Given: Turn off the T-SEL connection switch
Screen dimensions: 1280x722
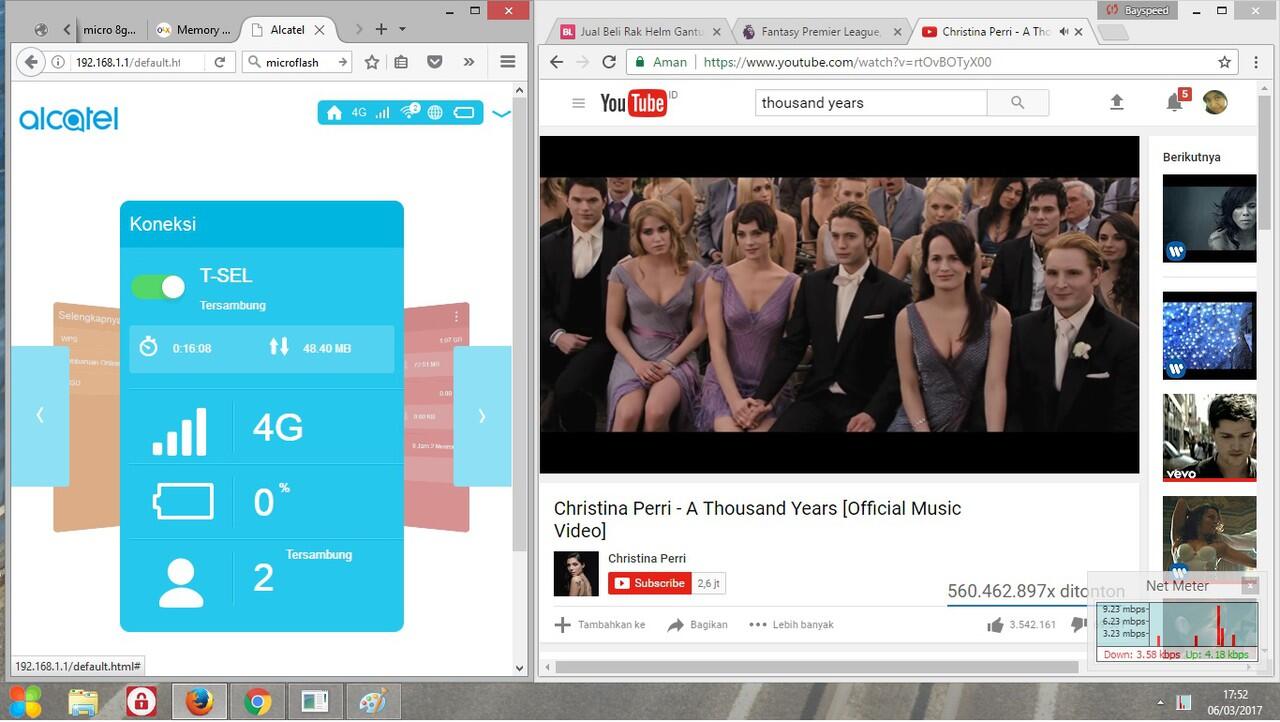Looking at the screenshot, I should (159, 287).
